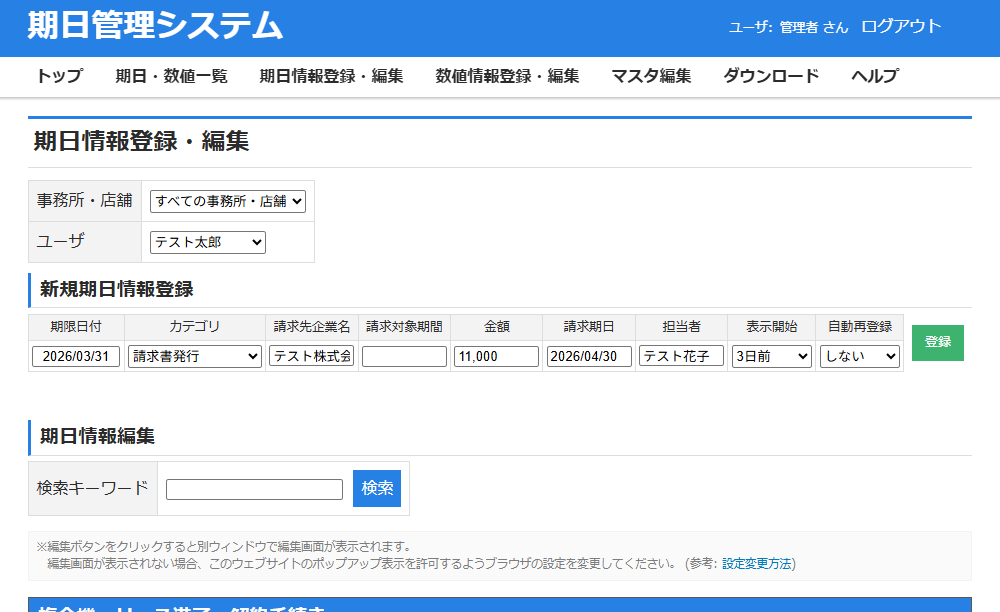Change the 自動再登録 dropdown
This screenshot has height=612, width=1000.
click(x=859, y=356)
